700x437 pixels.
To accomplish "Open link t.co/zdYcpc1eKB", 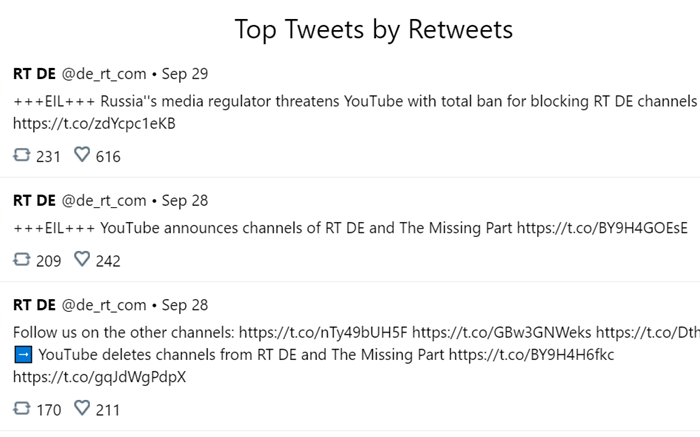I will click(x=94, y=124).
